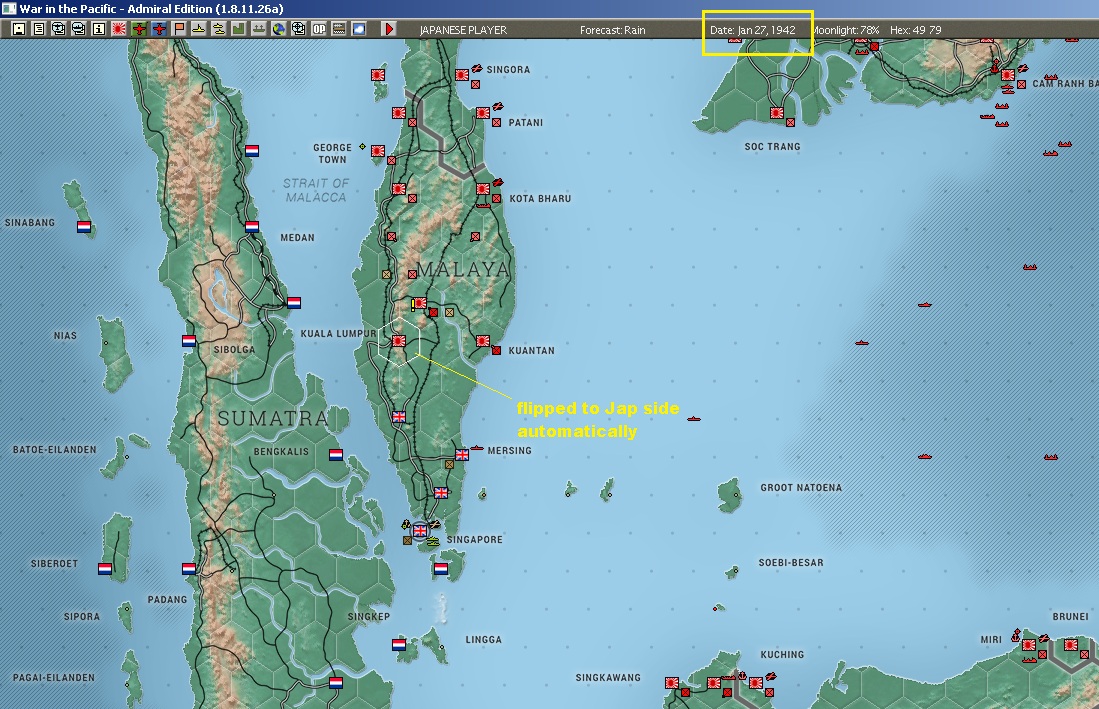Open the globe world map icon
1099x709 pixels.
point(279,29)
